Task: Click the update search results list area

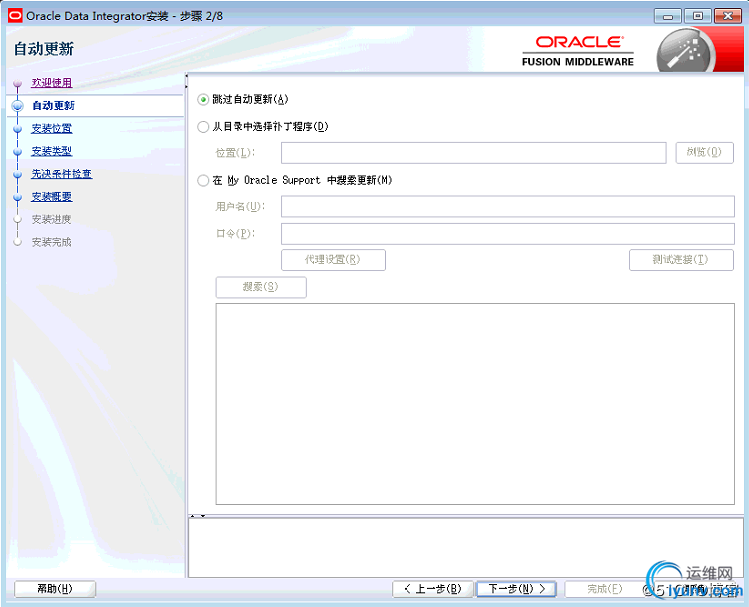Action: (x=475, y=404)
